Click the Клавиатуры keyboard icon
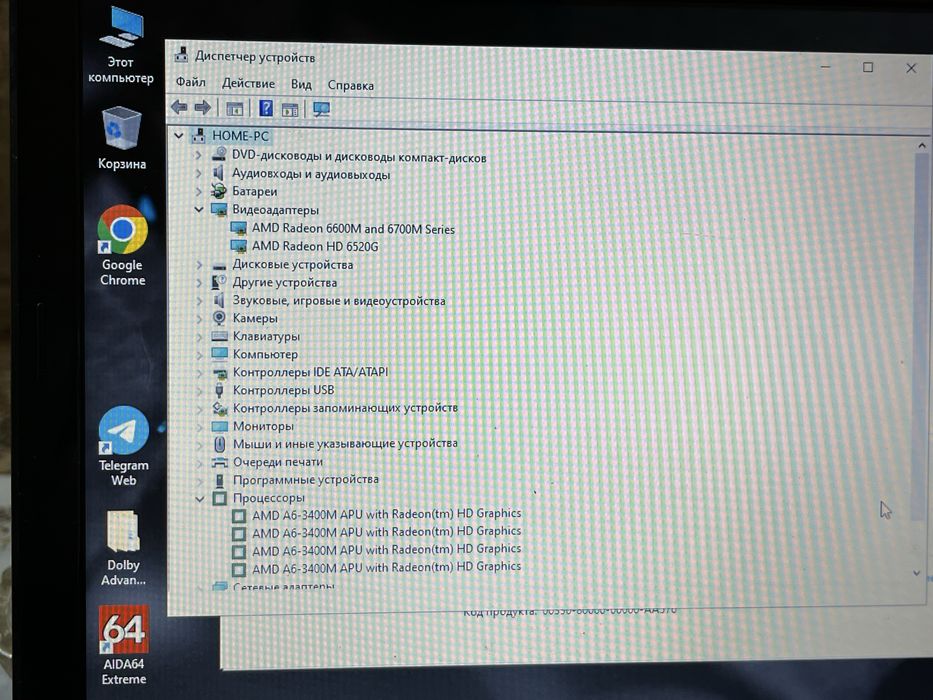This screenshot has height=700, width=933. (x=220, y=336)
